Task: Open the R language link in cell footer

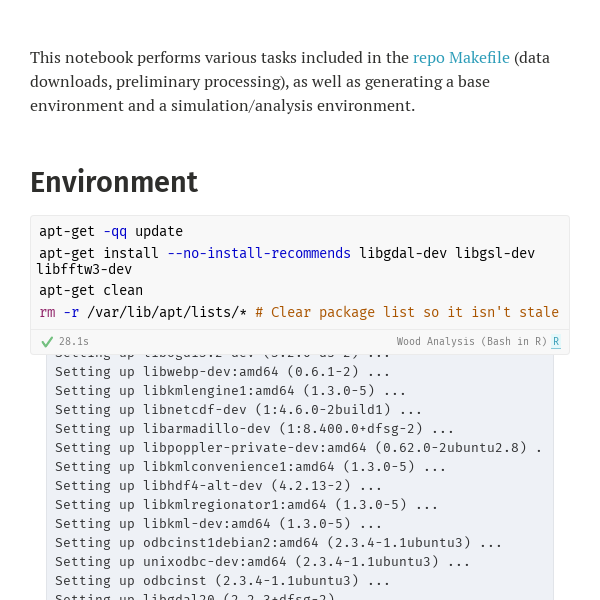Action: coord(556,341)
